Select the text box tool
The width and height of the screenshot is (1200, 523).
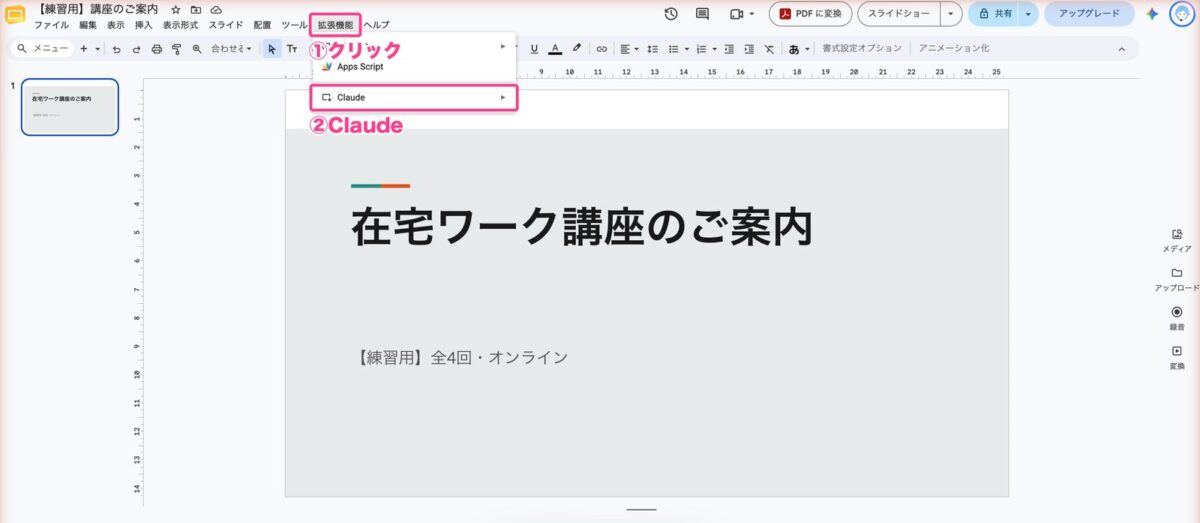(292, 48)
